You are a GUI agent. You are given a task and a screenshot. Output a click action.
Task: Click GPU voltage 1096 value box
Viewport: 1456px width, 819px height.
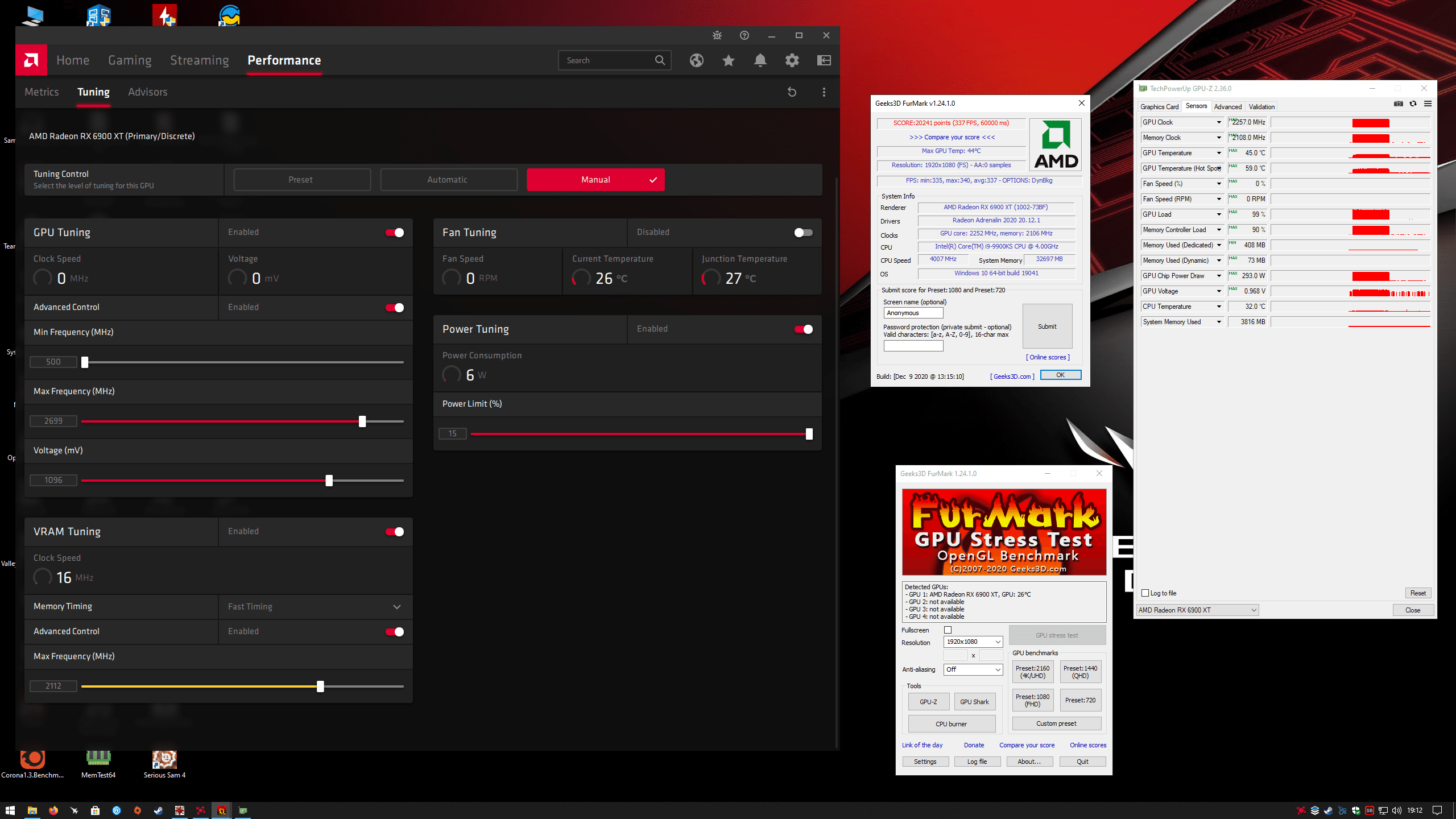pos(53,480)
